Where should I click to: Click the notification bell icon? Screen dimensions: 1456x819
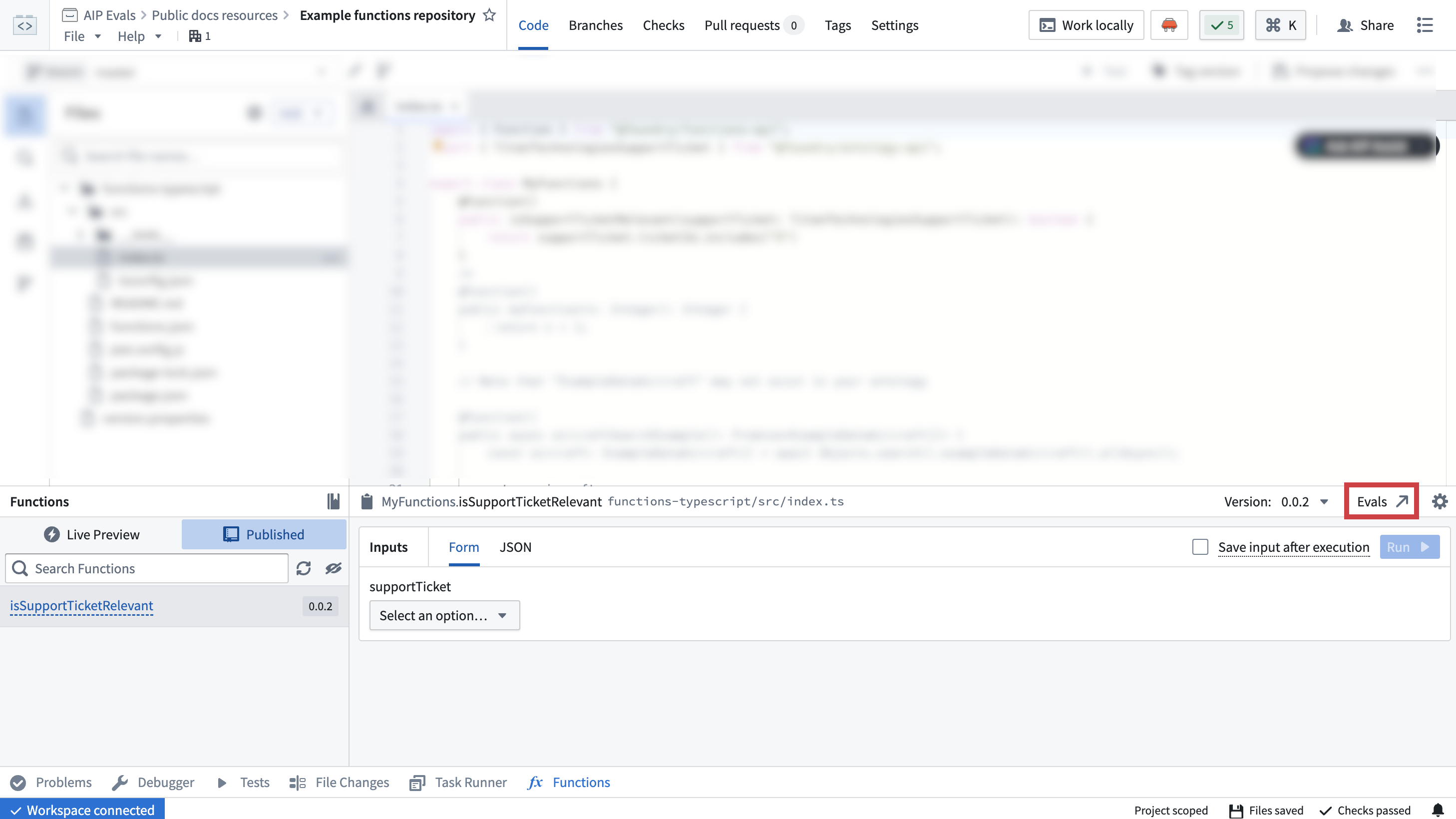click(1438, 810)
